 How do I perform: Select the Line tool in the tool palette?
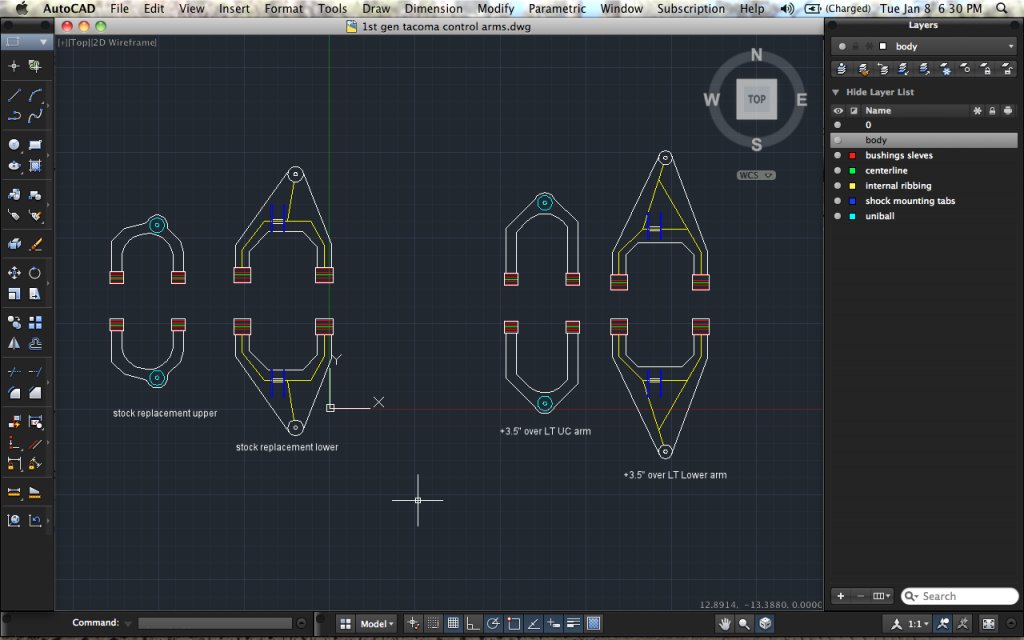click(x=14, y=95)
